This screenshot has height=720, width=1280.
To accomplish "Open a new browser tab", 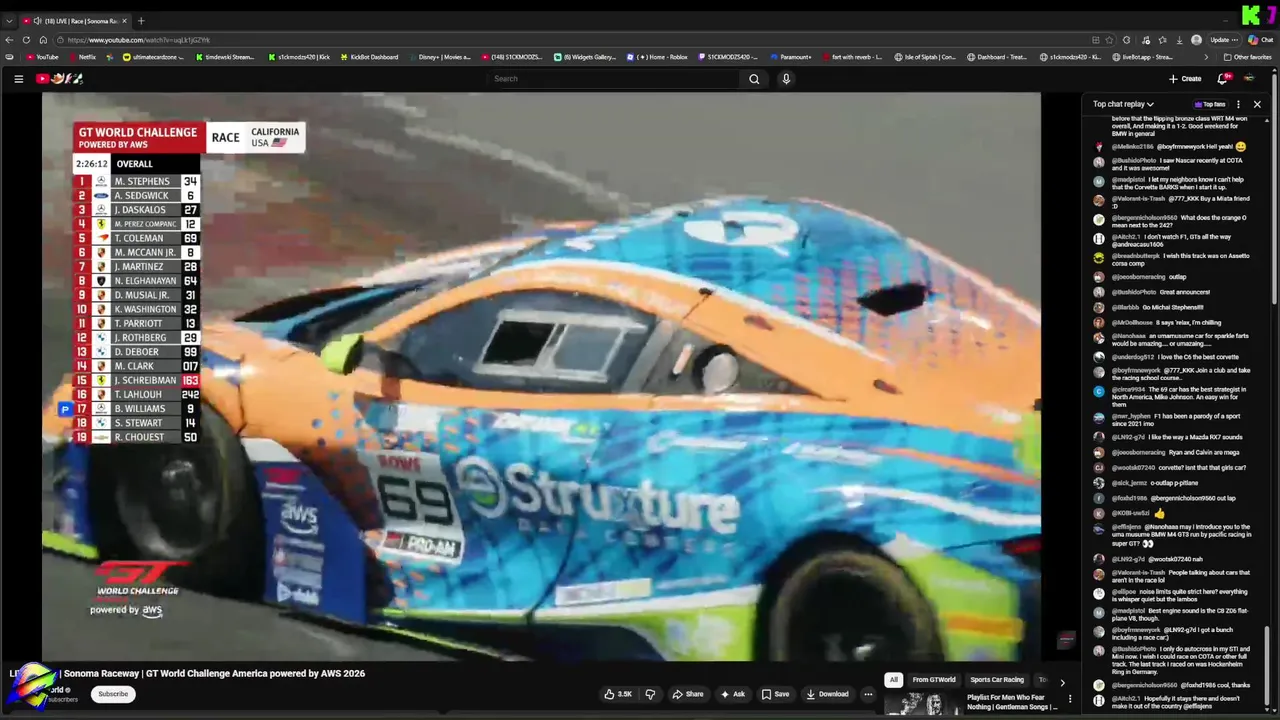I will (140, 20).
